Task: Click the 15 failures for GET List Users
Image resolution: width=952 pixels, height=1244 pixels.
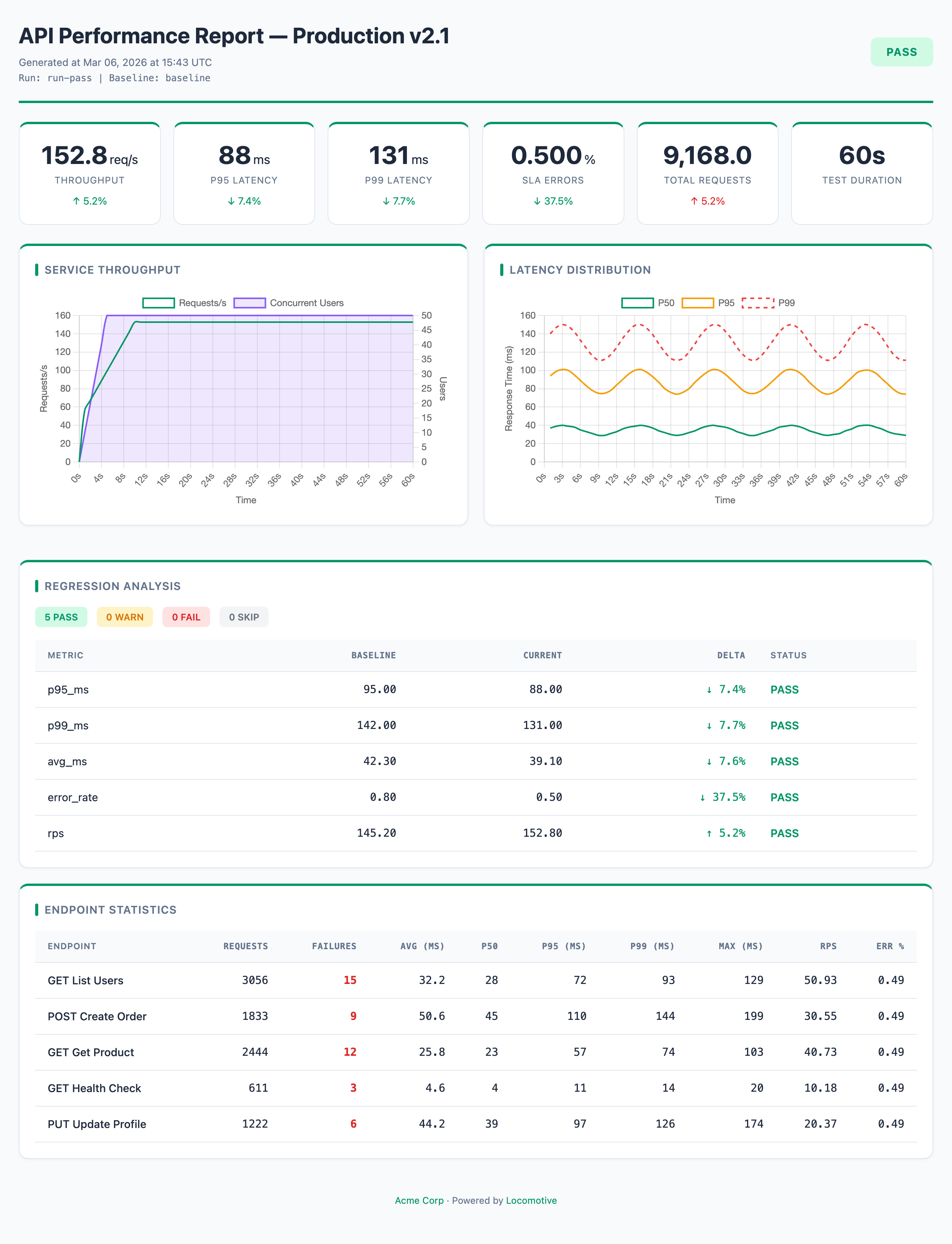Action: (x=349, y=980)
